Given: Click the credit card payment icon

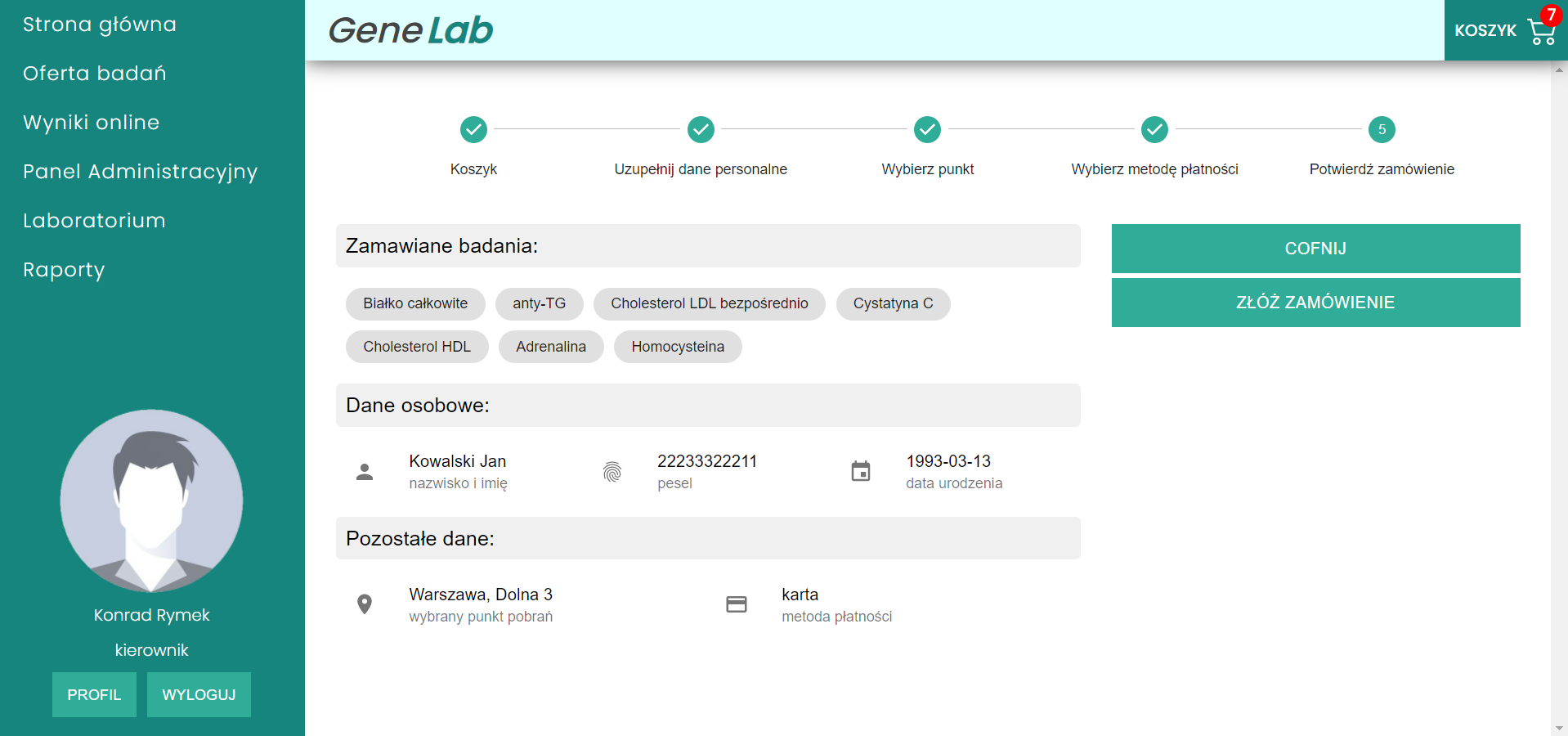Looking at the screenshot, I should tap(737, 604).
